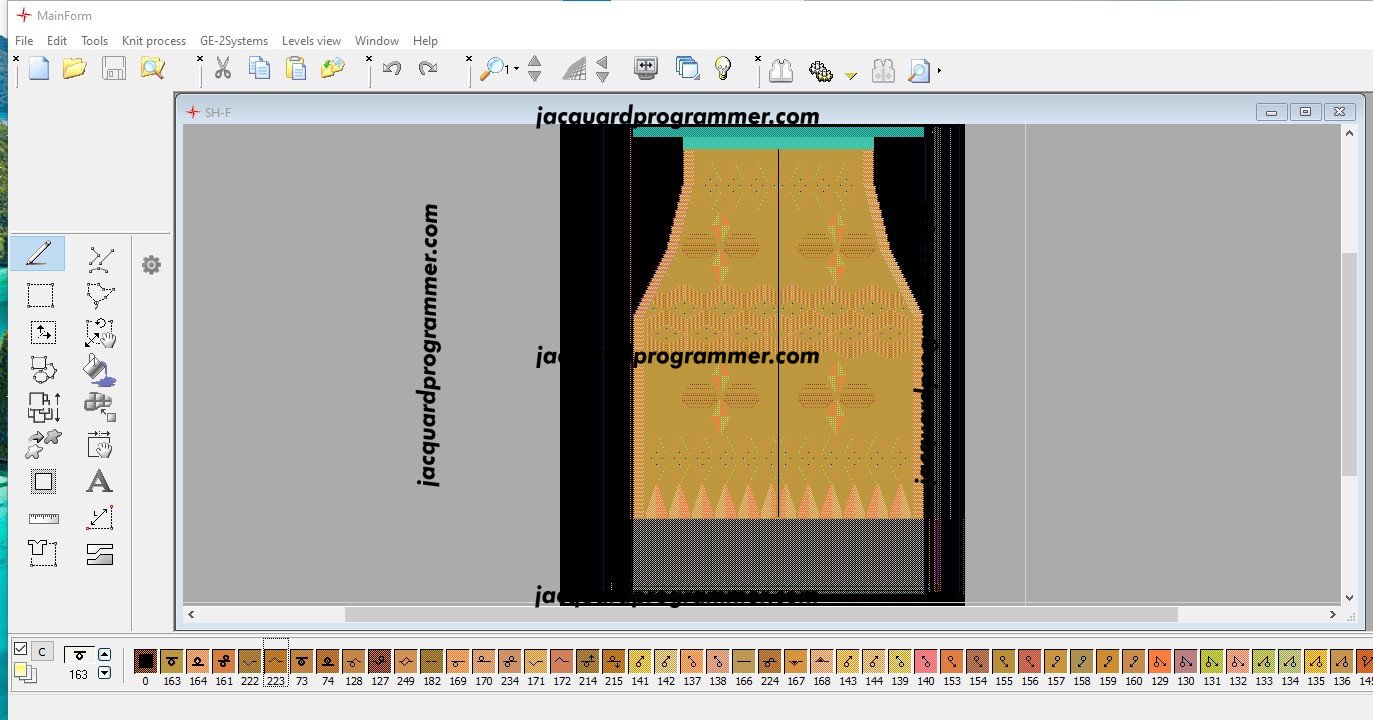Open the yellow dropdown arrow beside gears icon
The image size is (1373, 720).
[x=851, y=75]
